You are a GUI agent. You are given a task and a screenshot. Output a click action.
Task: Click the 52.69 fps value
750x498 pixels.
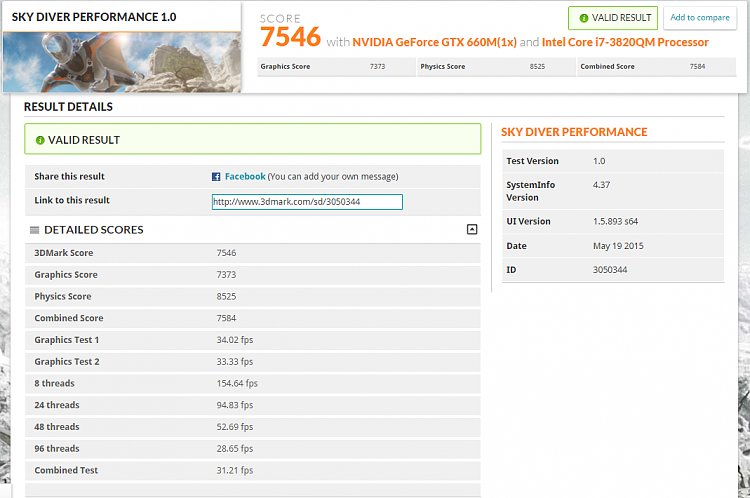click(235, 427)
